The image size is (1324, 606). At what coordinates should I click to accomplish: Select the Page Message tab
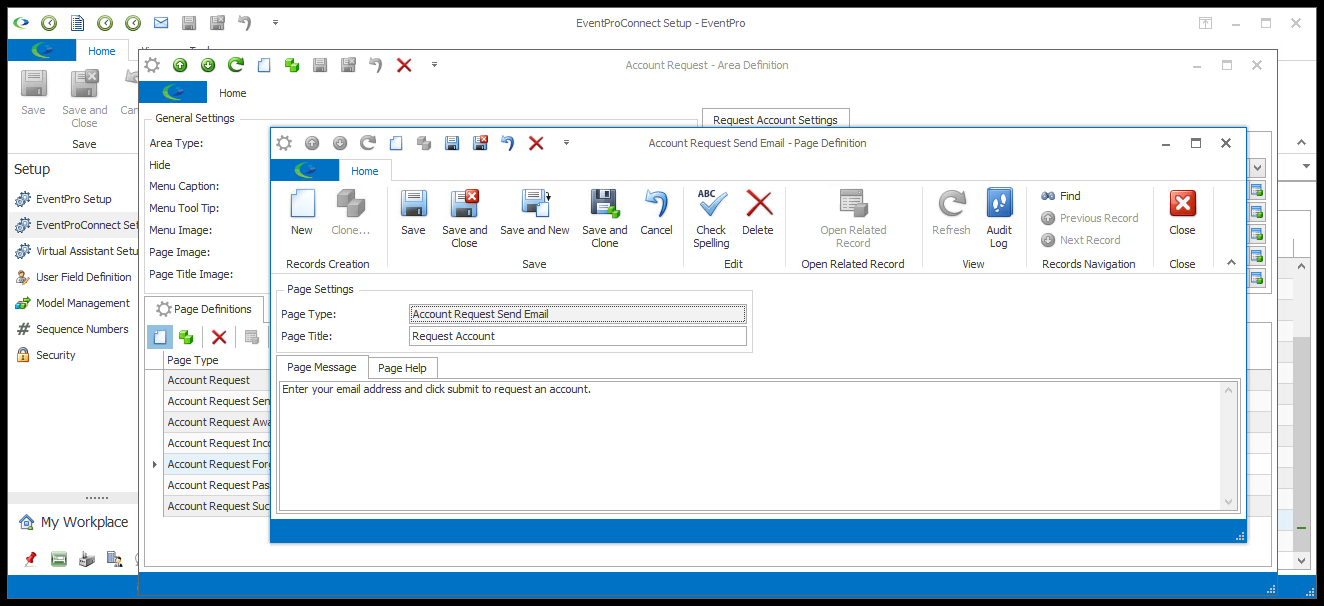[322, 367]
